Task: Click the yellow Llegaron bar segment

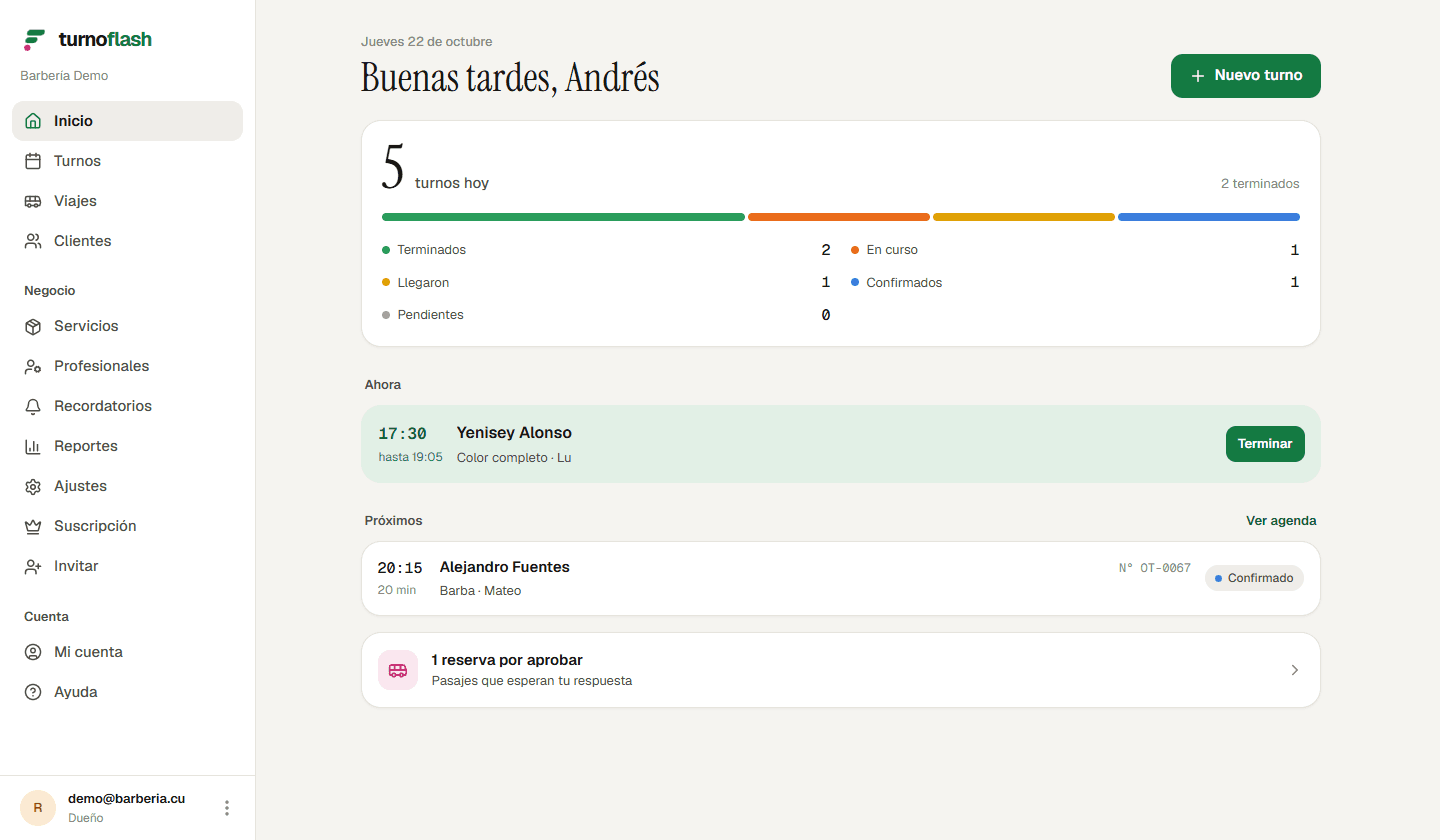Action: [x=1024, y=217]
